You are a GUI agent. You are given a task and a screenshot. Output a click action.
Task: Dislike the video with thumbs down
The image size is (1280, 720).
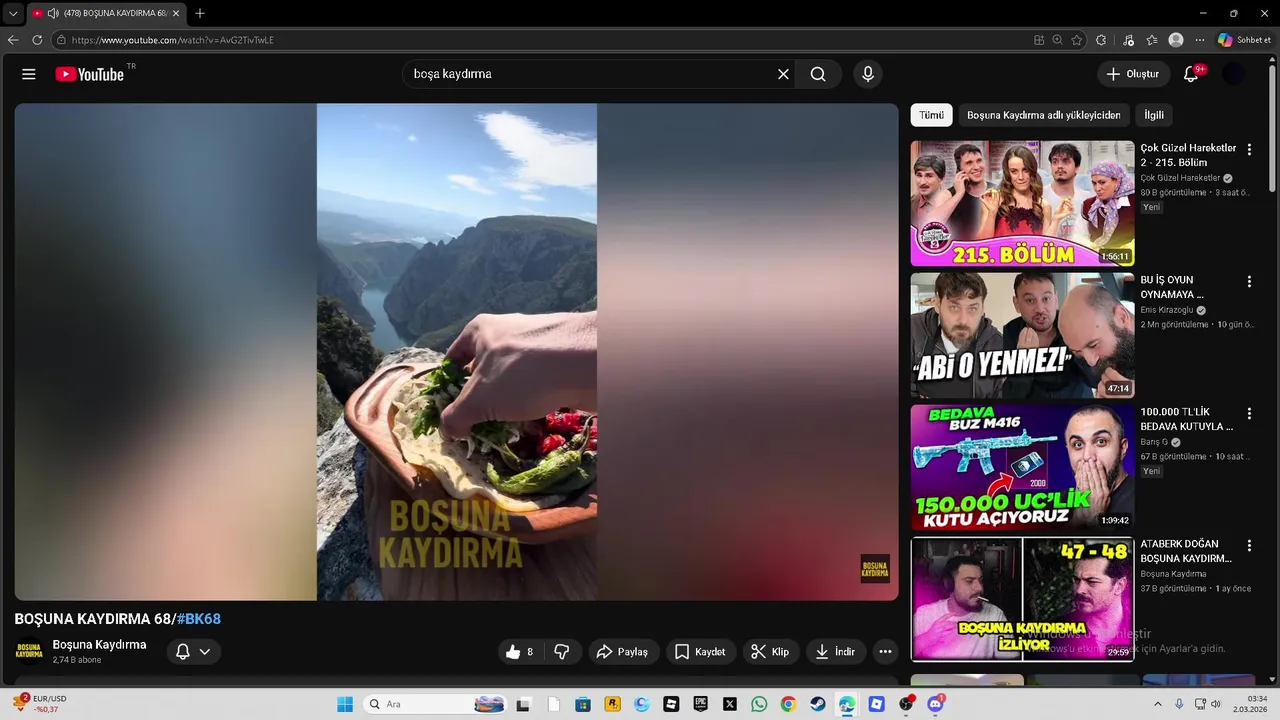pyautogui.click(x=562, y=652)
